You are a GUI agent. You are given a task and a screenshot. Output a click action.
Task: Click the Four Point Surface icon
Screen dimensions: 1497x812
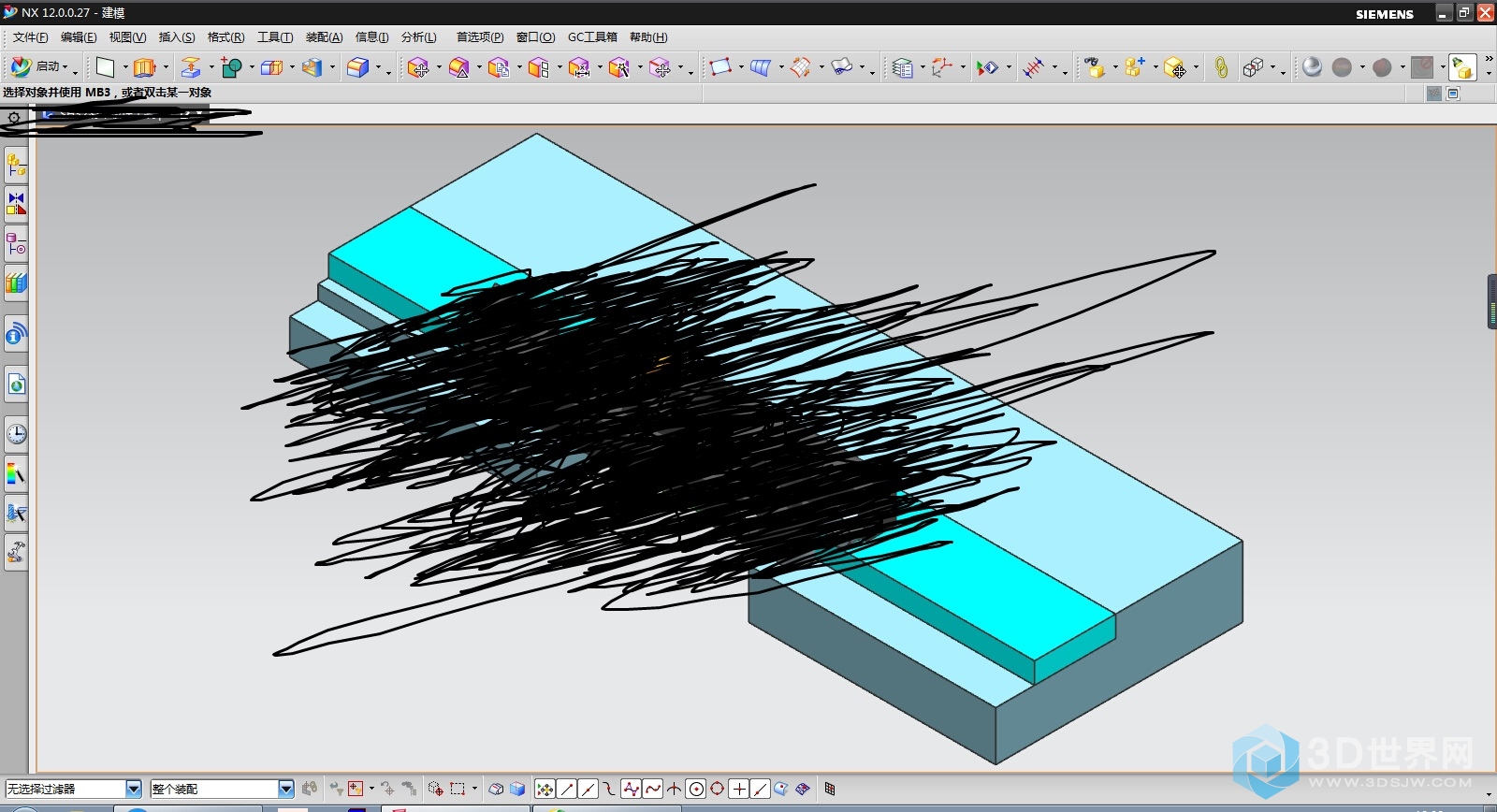(720, 67)
